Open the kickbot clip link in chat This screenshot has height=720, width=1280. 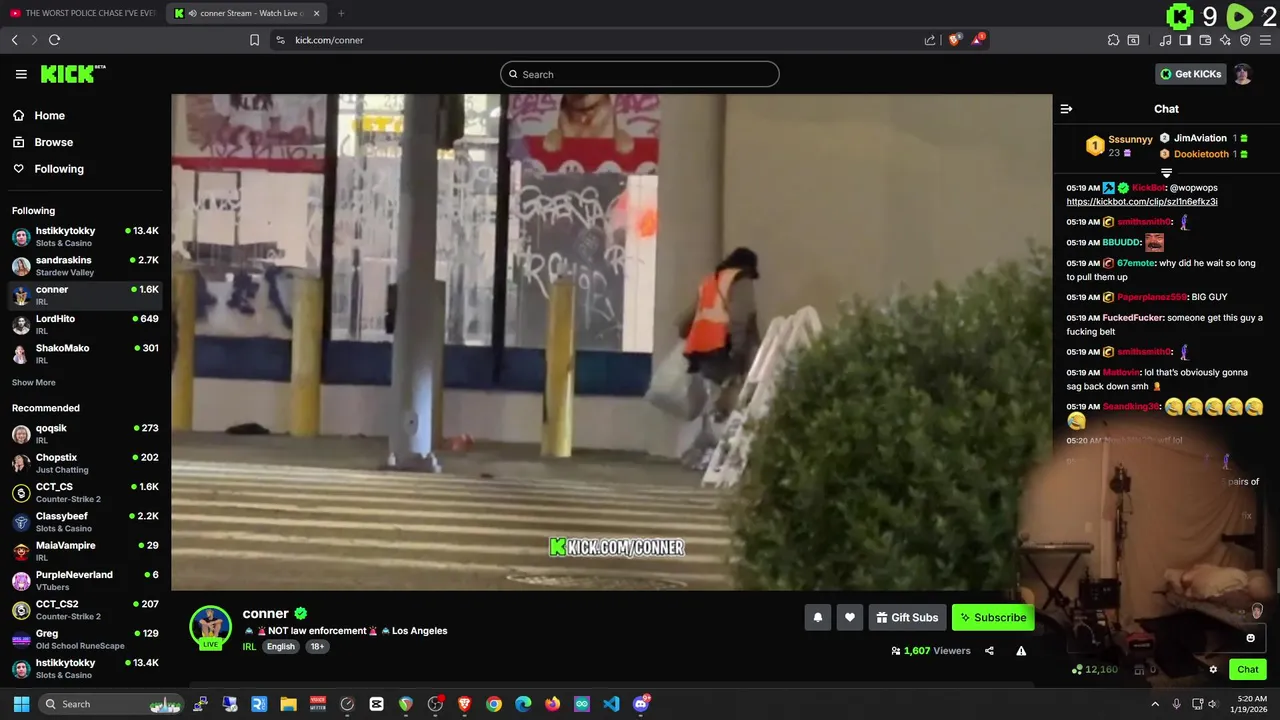coord(1142,202)
